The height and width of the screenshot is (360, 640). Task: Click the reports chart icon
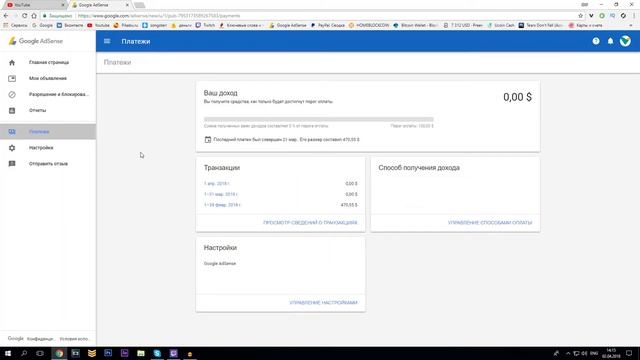tap(12, 111)
